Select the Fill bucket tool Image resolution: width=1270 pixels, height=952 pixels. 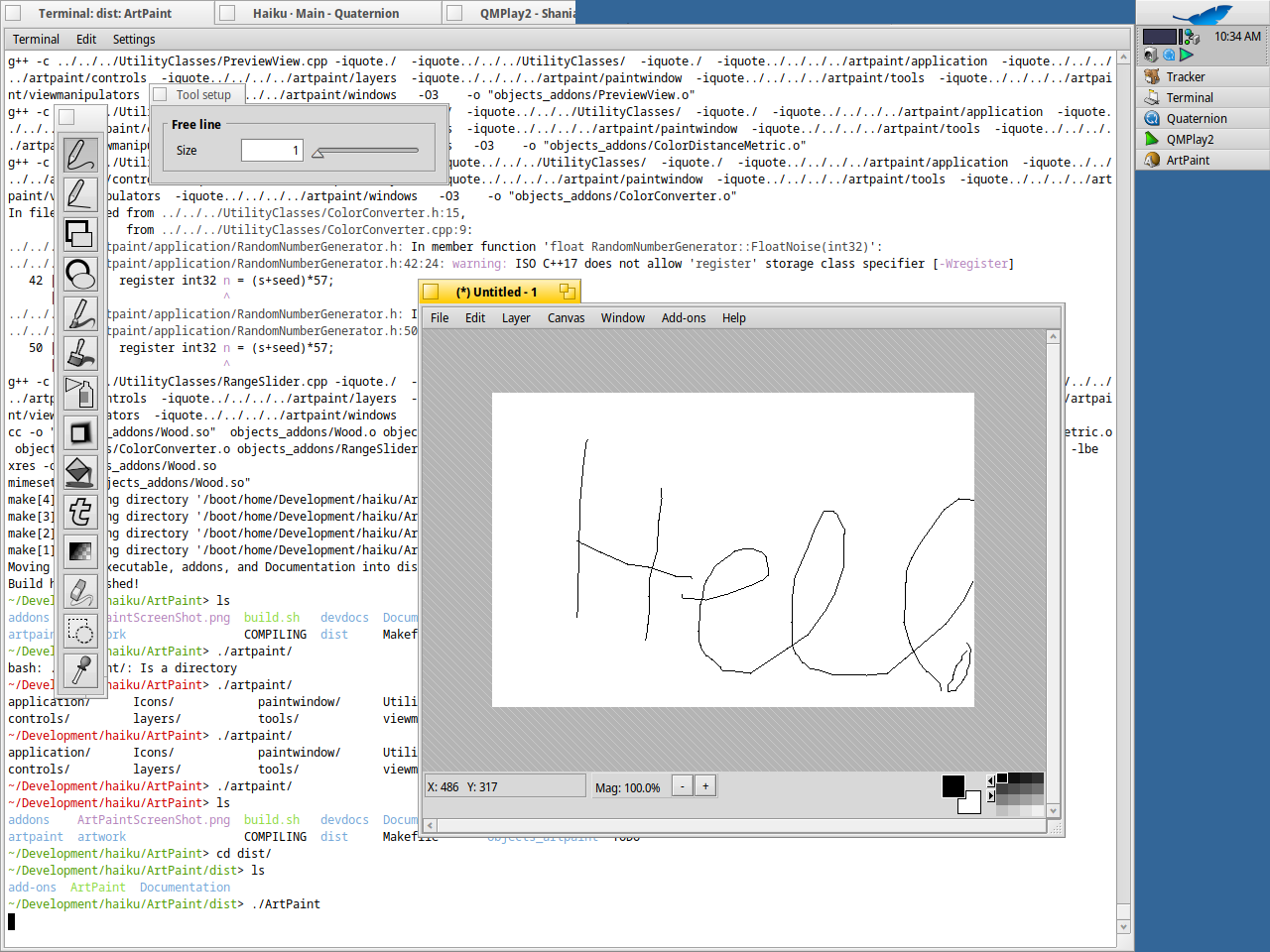80,472
